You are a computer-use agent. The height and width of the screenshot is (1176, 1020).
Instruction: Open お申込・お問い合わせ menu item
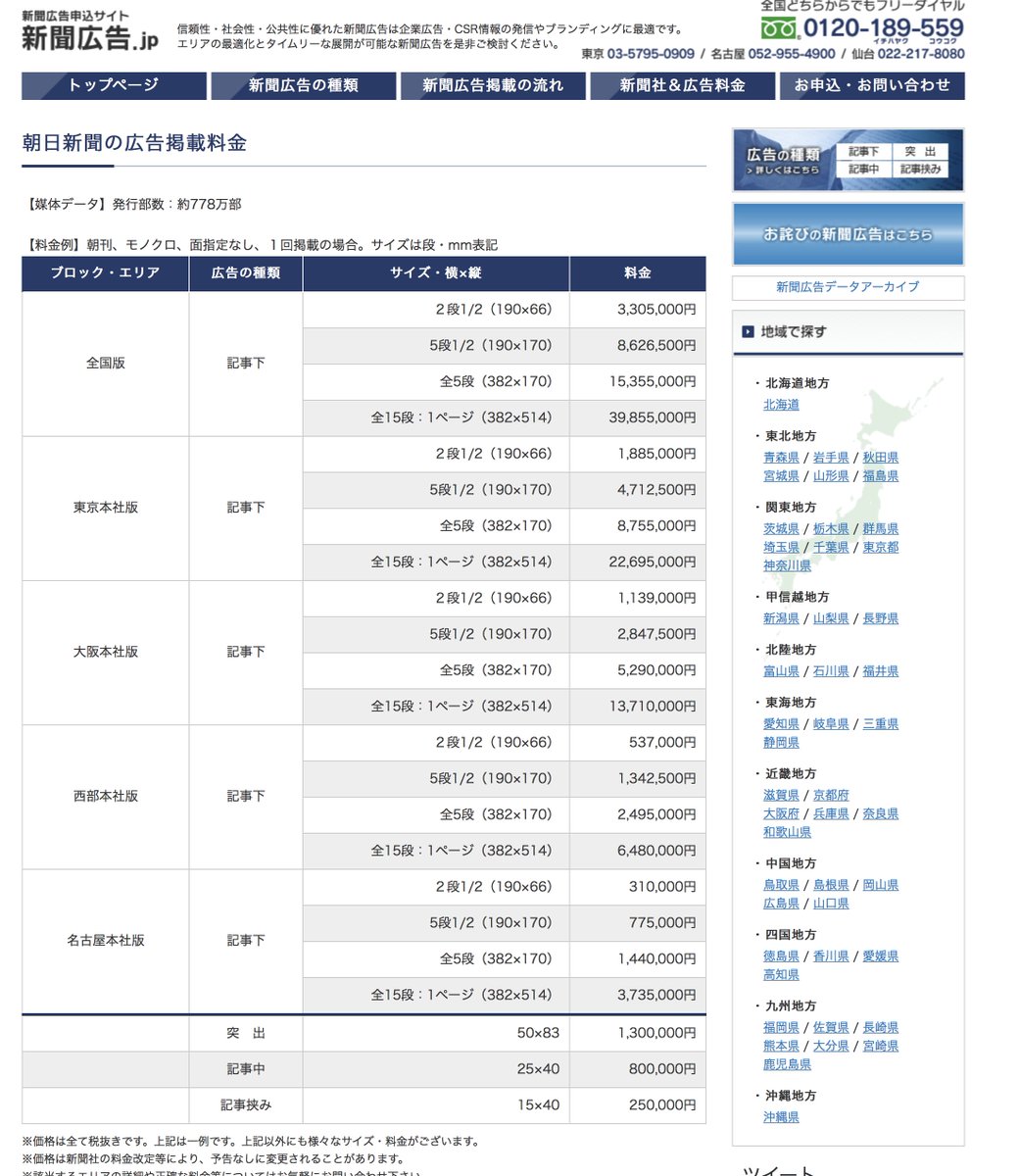[872, 85]
